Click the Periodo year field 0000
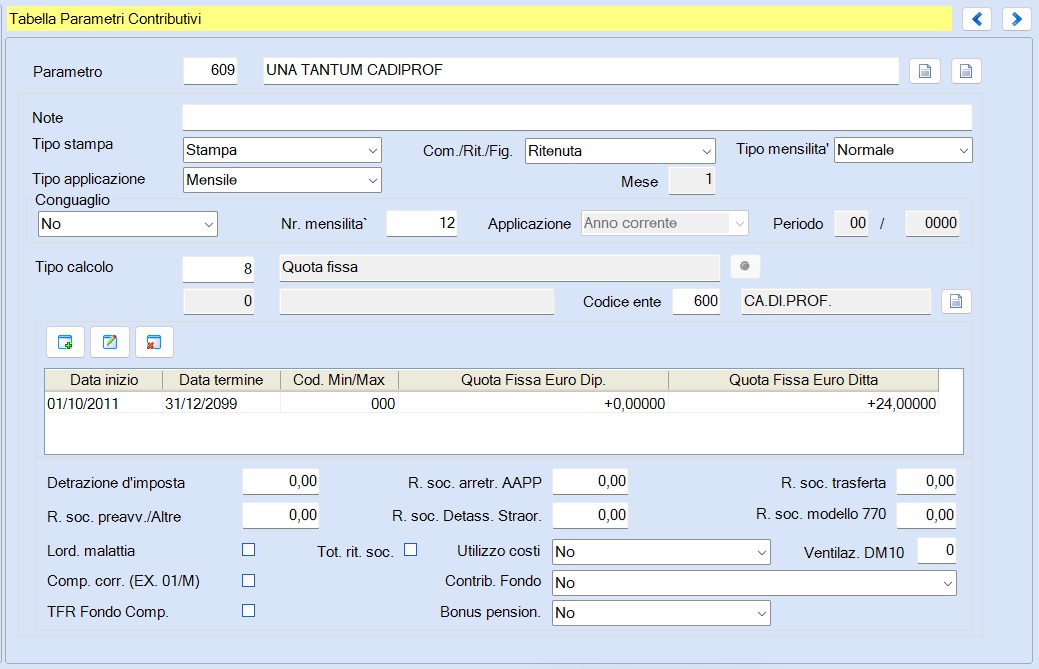 click(x=932, y=223)
